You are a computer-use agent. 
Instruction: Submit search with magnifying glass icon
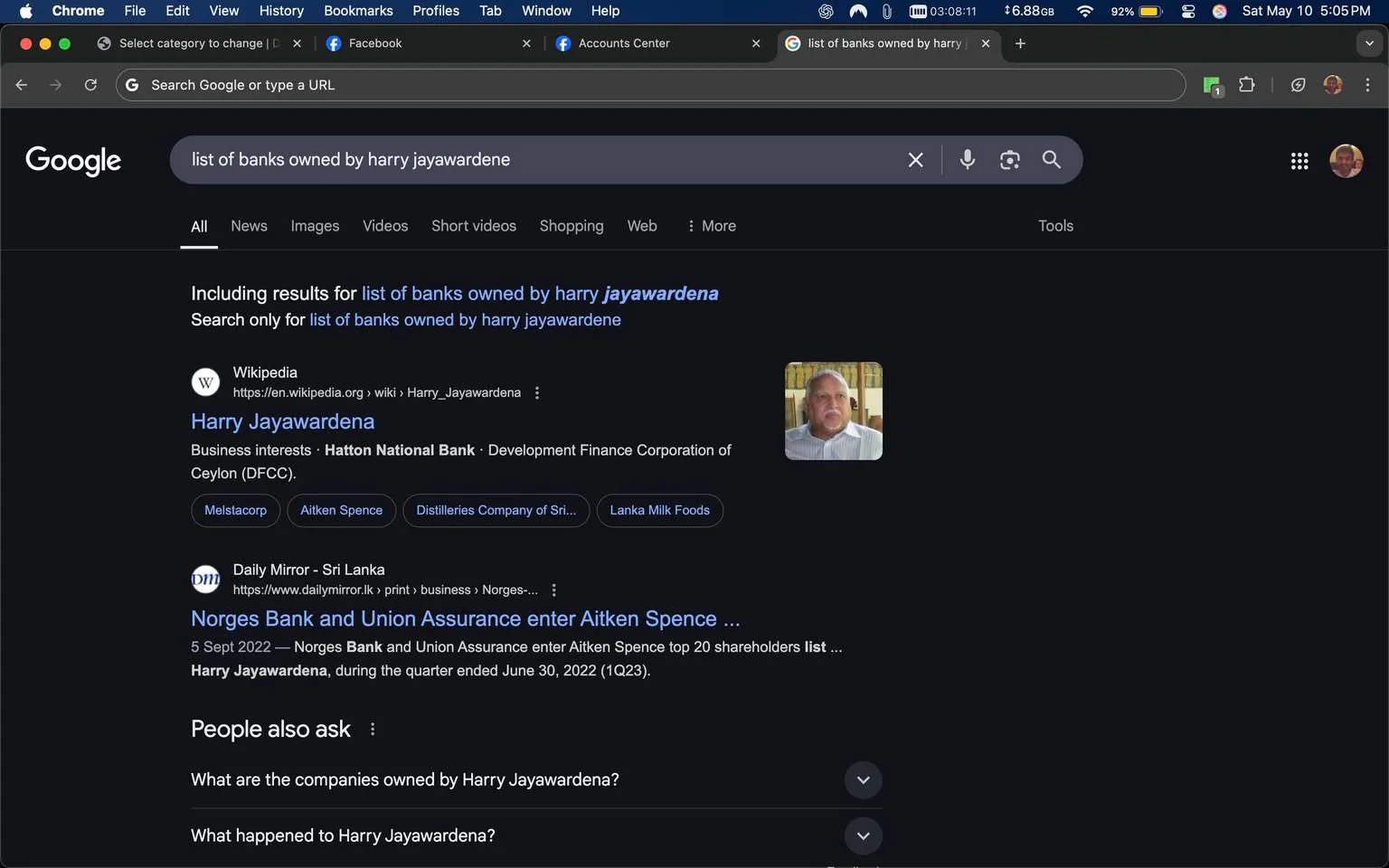pyautogui.click(x=1051, y=160)
